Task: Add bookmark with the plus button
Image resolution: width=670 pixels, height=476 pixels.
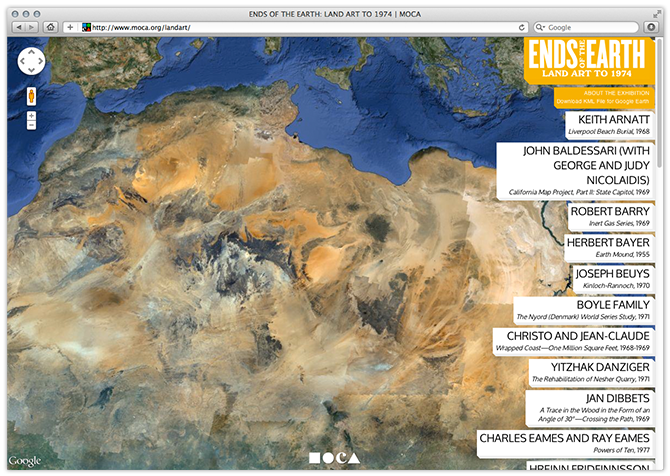Action: 70,27
